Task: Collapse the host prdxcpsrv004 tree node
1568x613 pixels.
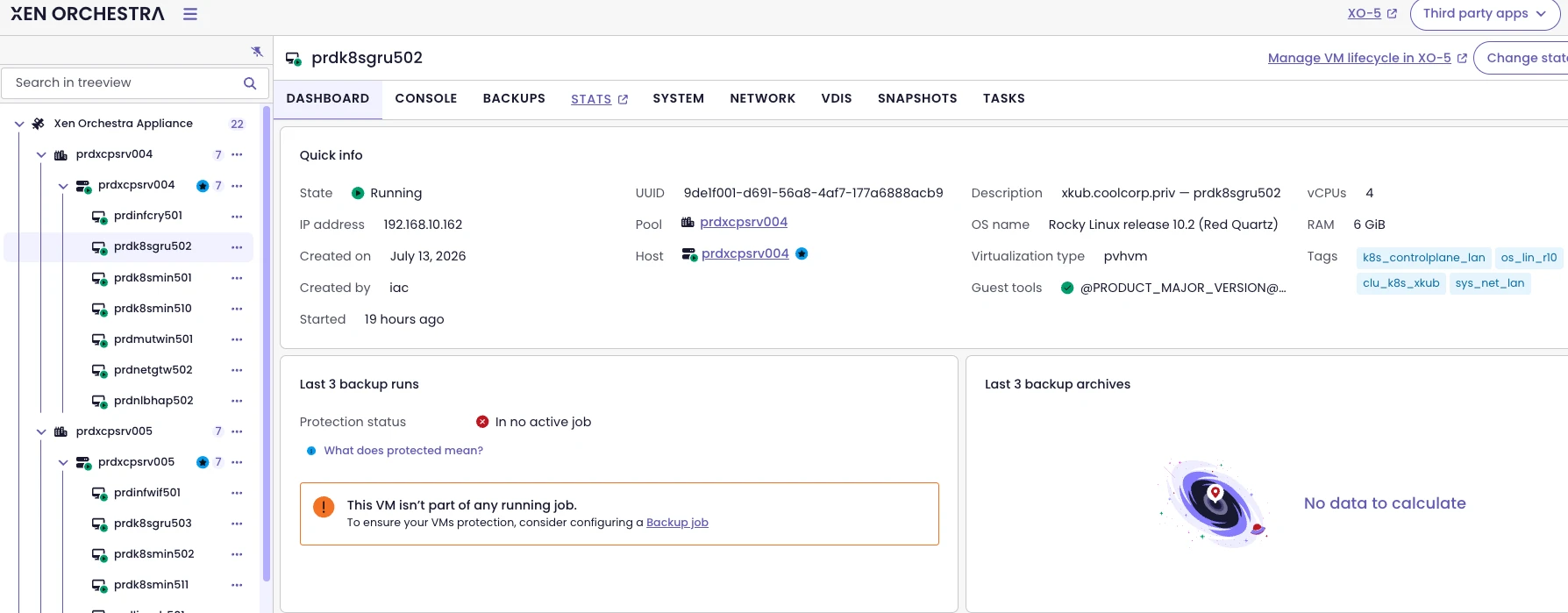Action: pyautogui.click(x=63, y=186)
